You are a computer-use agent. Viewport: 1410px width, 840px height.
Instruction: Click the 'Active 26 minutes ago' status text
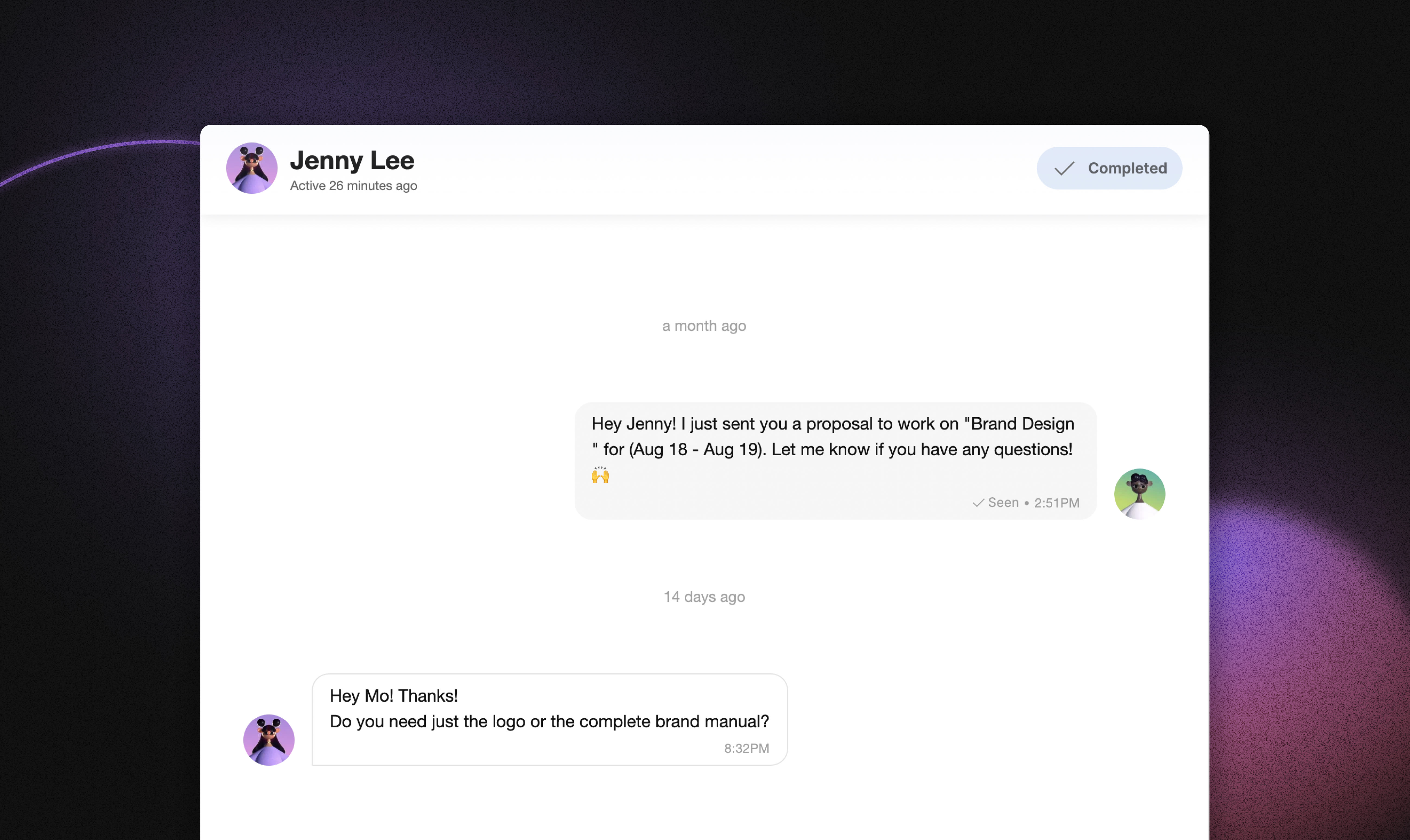tap(354, 186)
